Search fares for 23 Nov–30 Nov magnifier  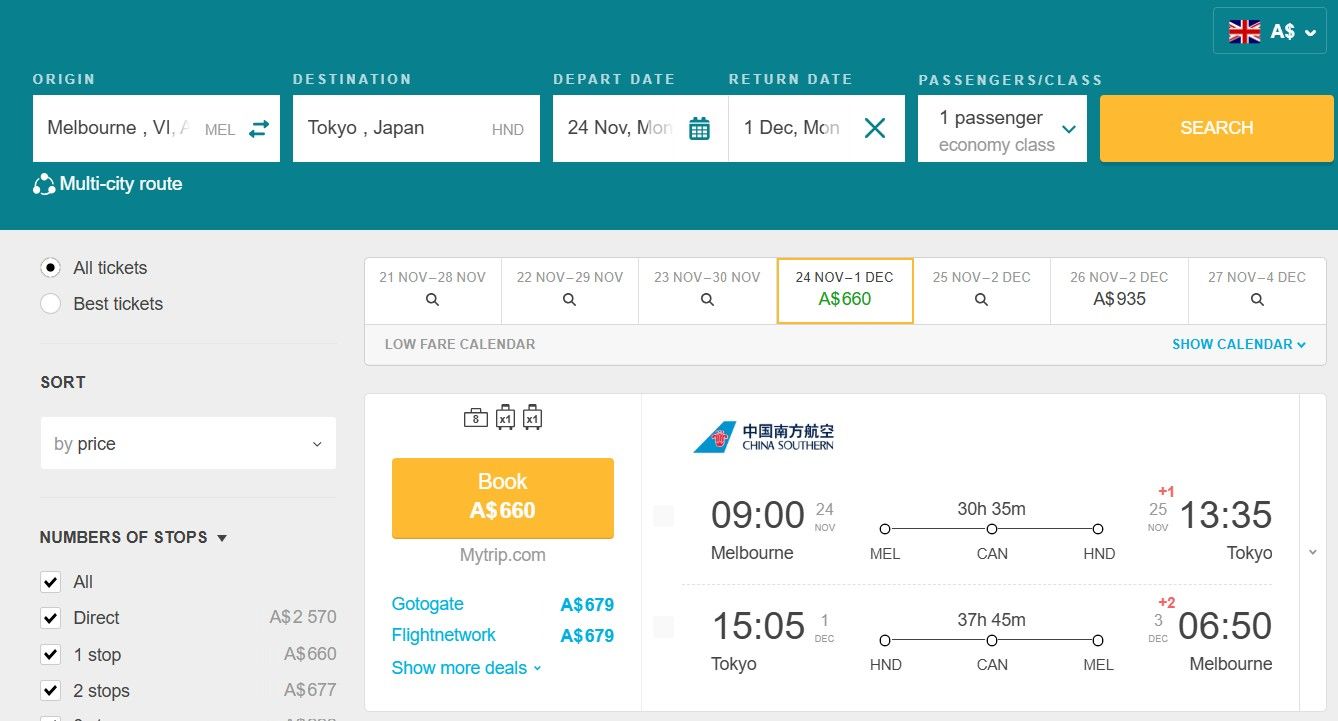coord(707,299)
